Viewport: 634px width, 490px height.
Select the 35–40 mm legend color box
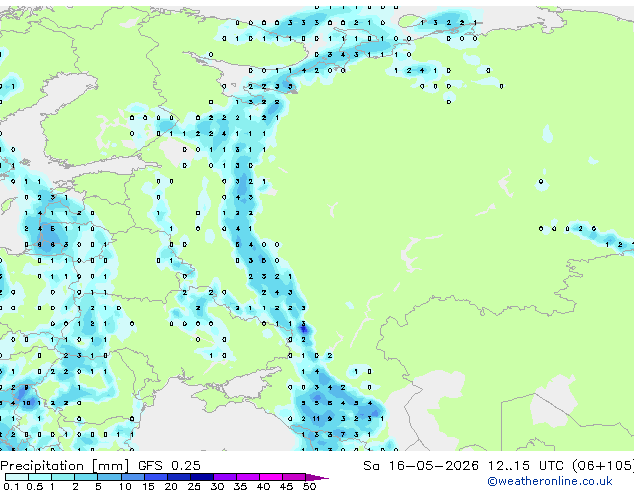[247, 477]
